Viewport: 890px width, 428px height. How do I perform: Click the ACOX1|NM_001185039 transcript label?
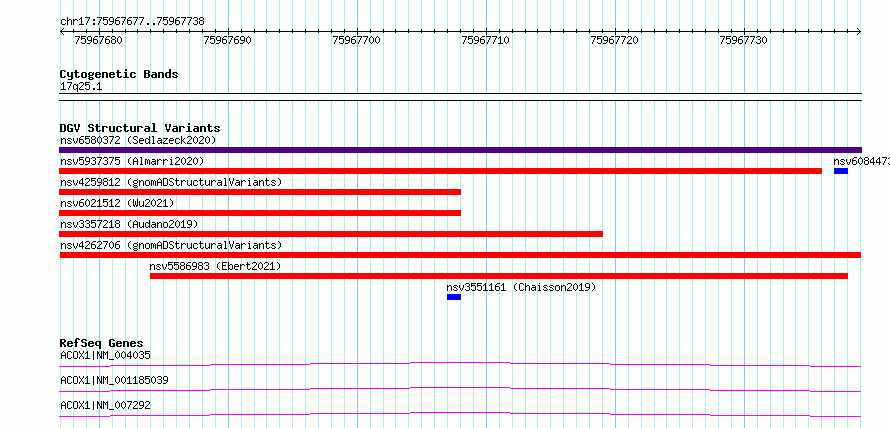(114, 380)
